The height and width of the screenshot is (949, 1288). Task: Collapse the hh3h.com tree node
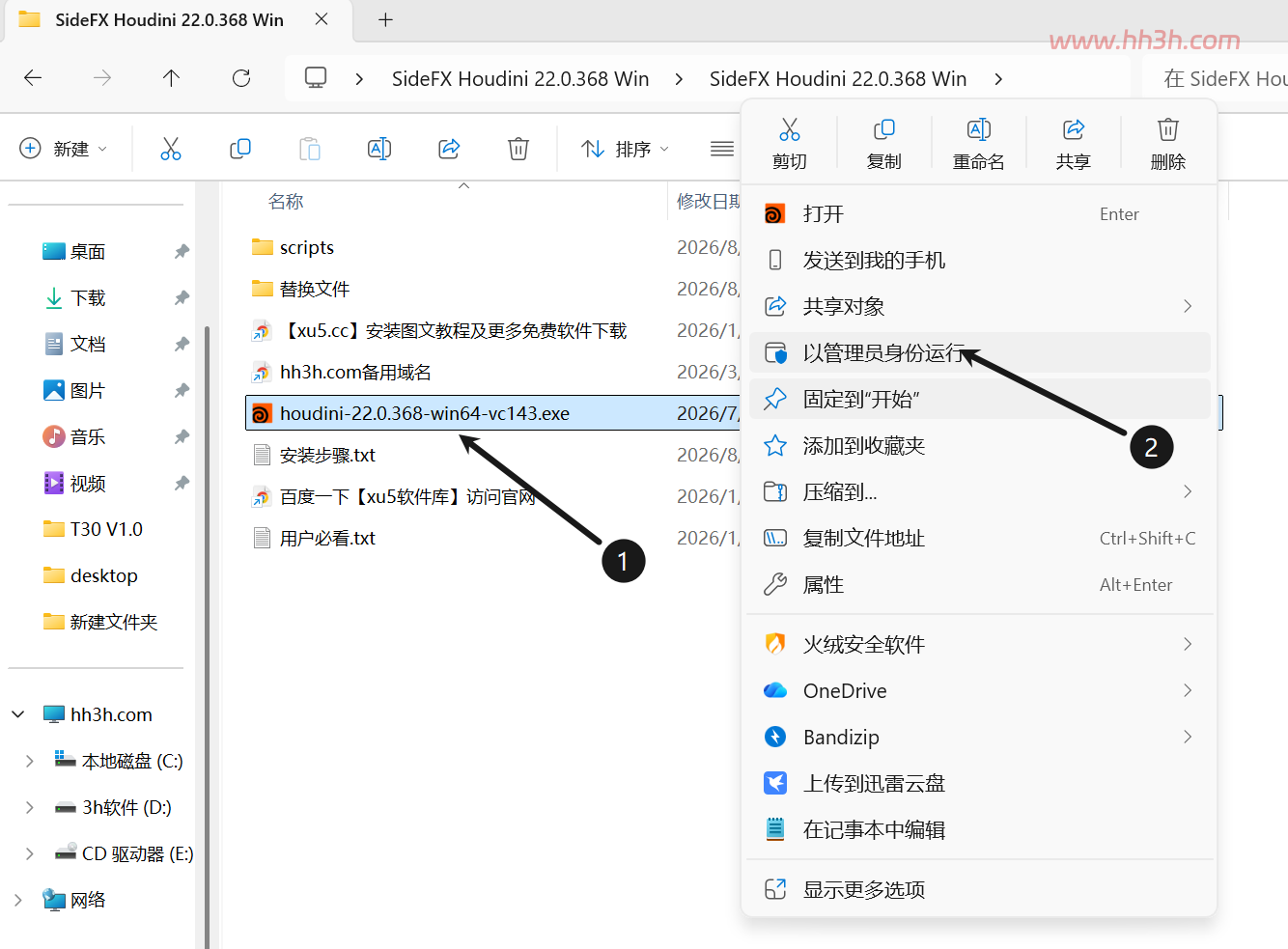(x=18, y=714)
